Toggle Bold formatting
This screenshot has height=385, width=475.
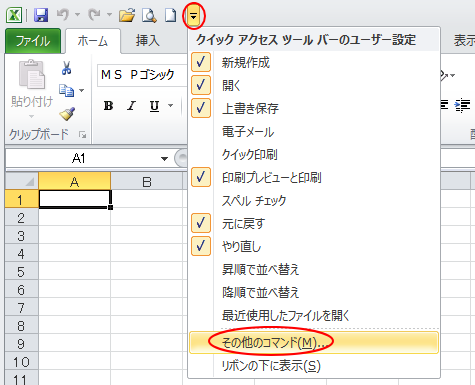[x=108, y=106]
